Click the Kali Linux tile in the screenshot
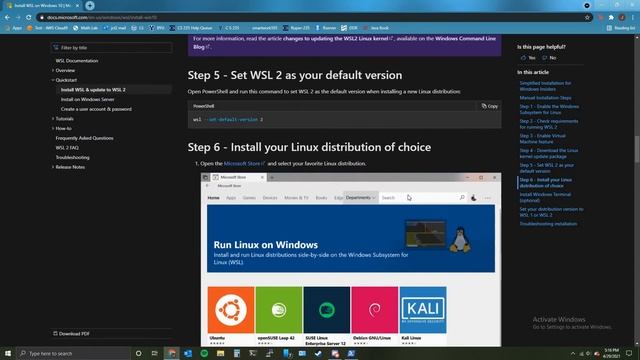Viewport: 640px width, 360px height. tap(423, 310)
